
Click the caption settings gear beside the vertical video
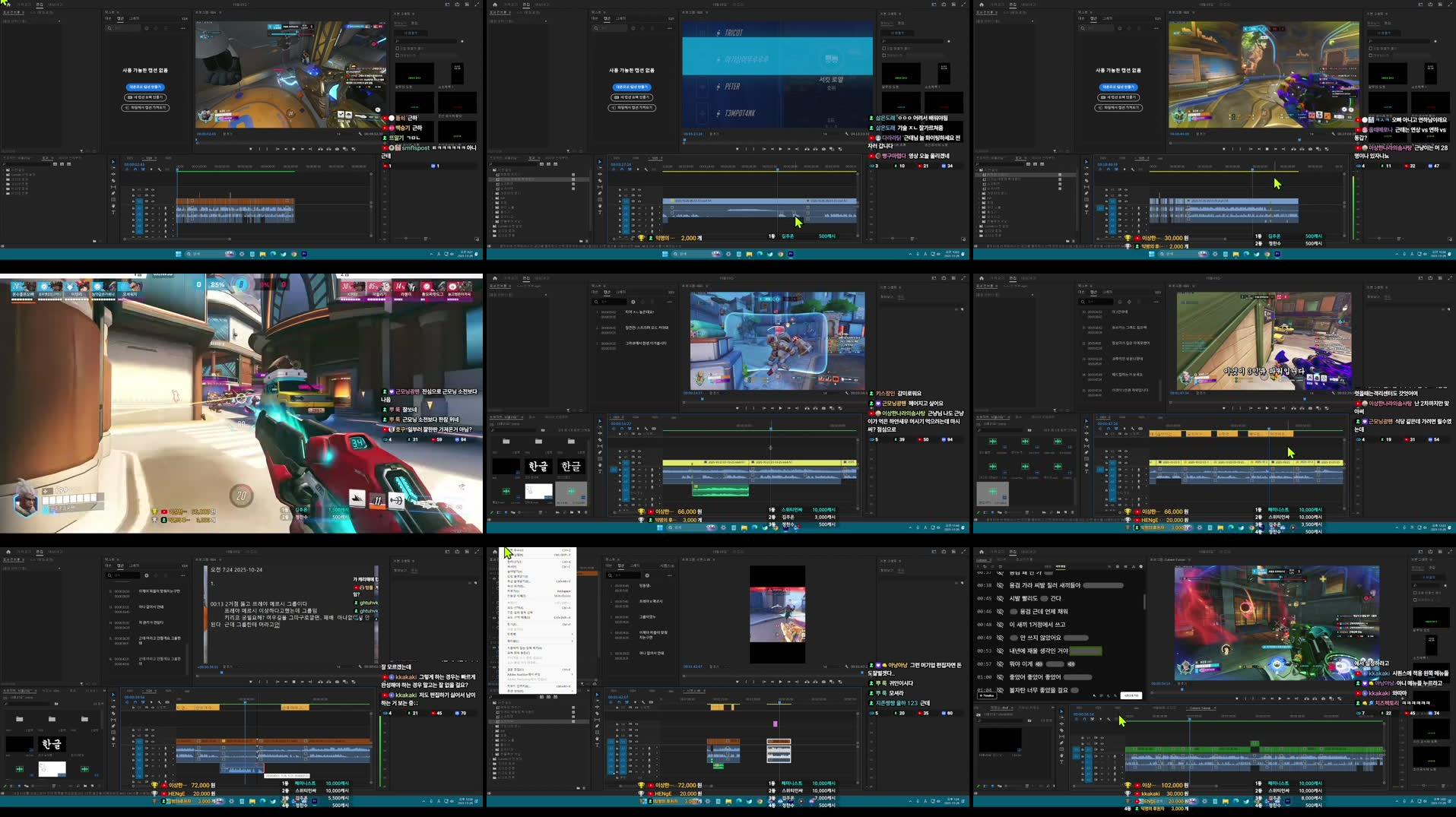[x=648, y=575]
